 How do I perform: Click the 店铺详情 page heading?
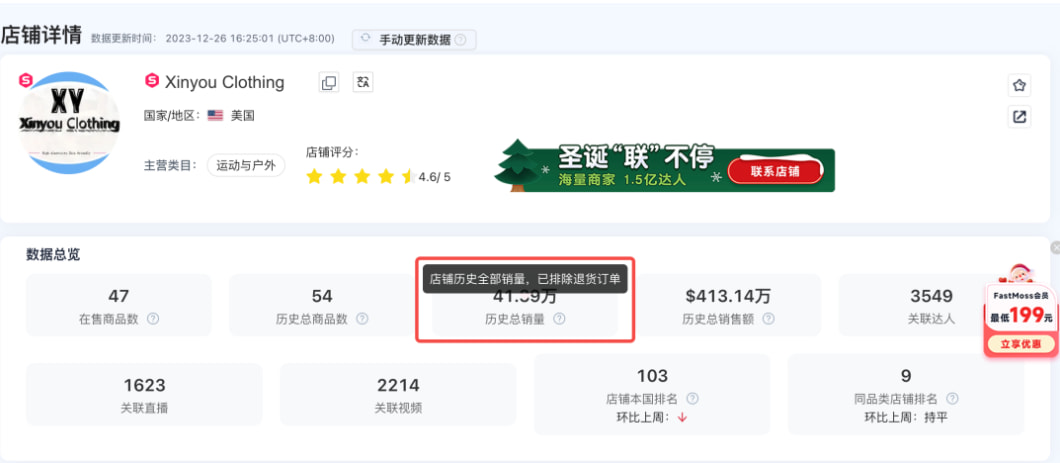41,35
